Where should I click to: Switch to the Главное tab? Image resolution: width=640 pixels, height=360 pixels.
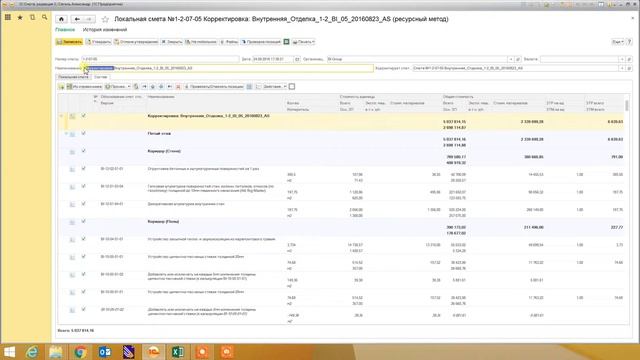(65, 30)
